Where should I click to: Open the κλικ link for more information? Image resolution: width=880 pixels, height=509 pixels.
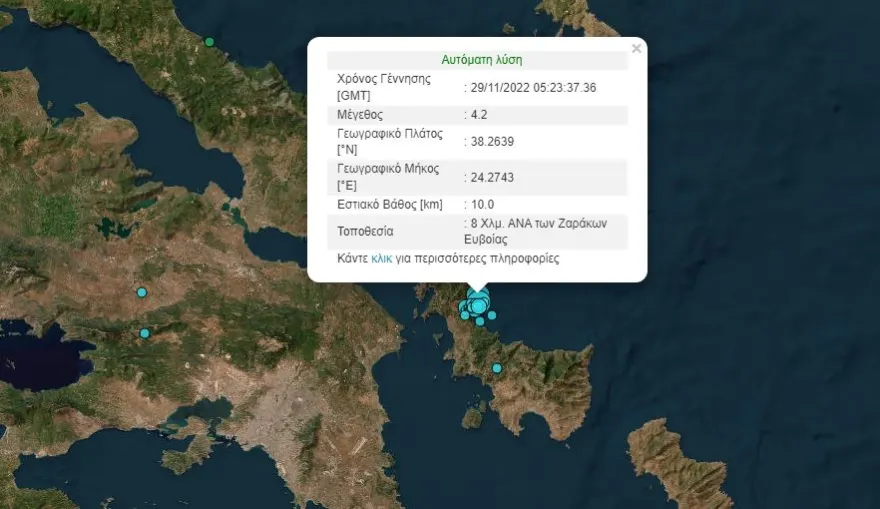[382, 258]
